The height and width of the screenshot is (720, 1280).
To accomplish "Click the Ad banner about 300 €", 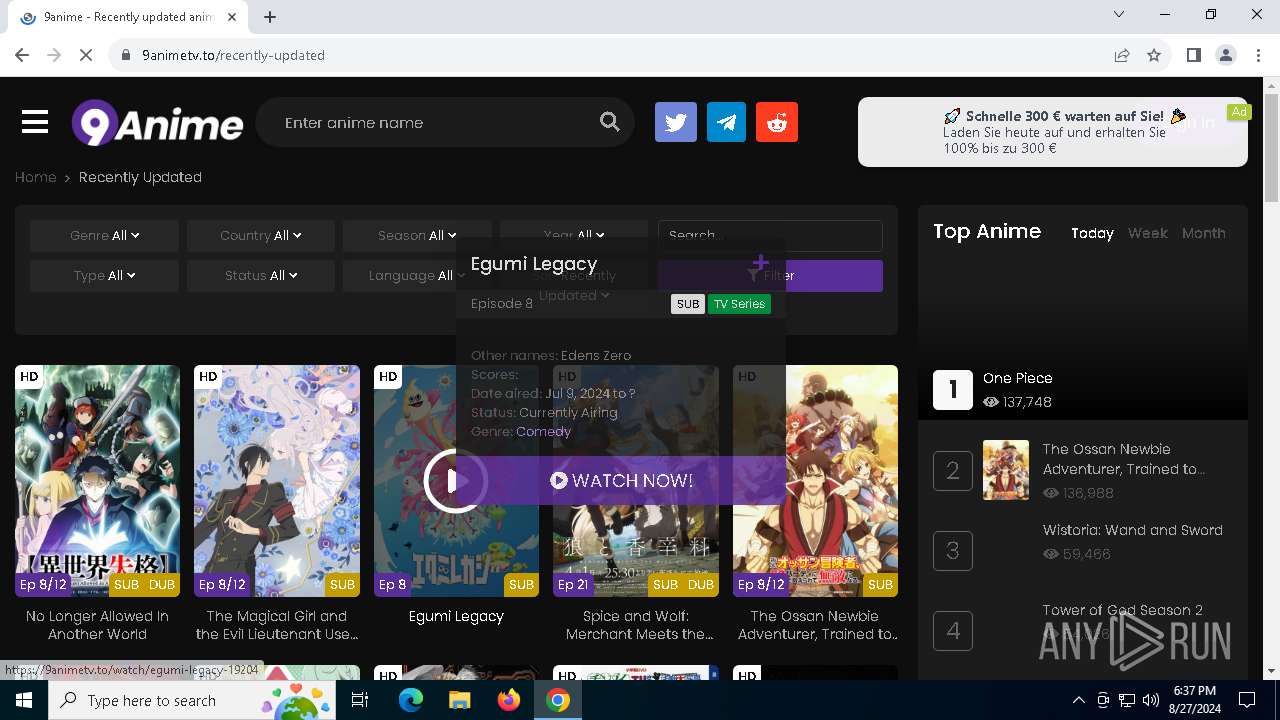I will click(x=1053, y=132).
